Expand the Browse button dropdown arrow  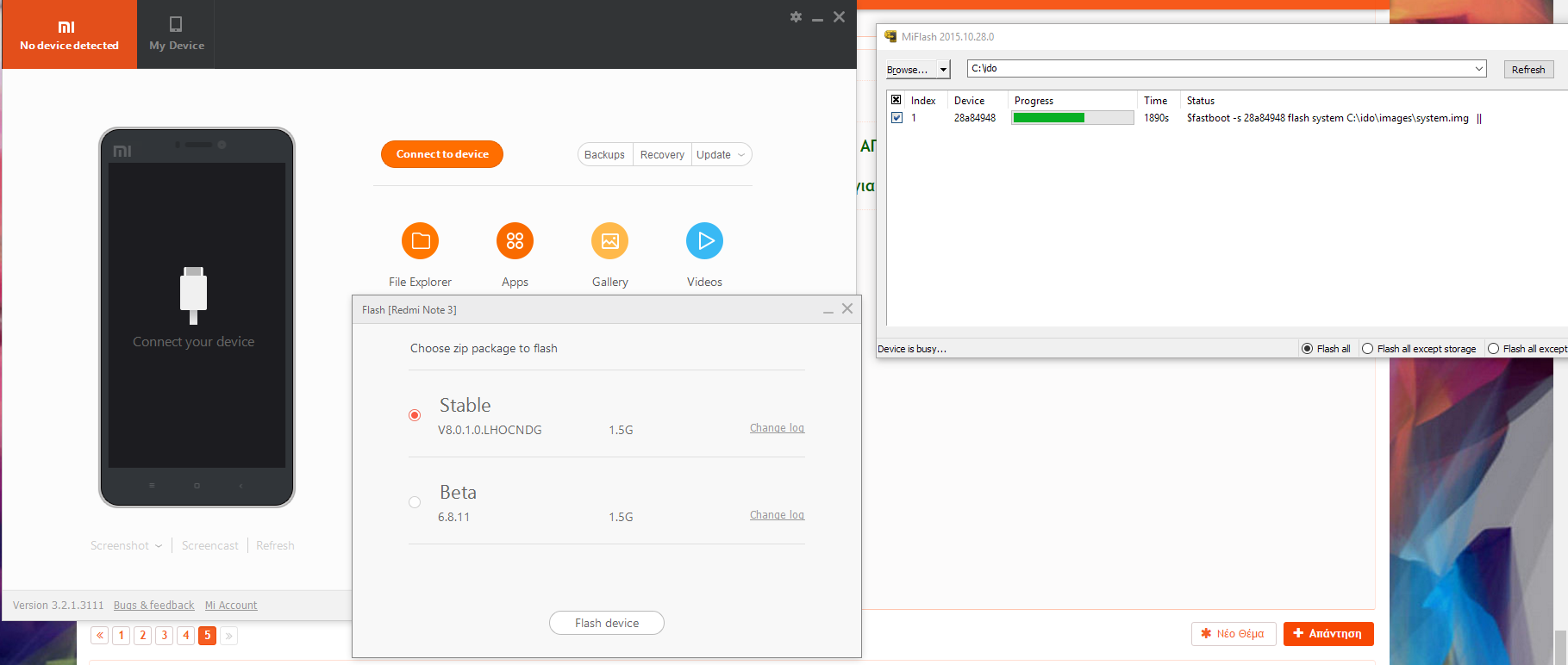pos(944,70)
